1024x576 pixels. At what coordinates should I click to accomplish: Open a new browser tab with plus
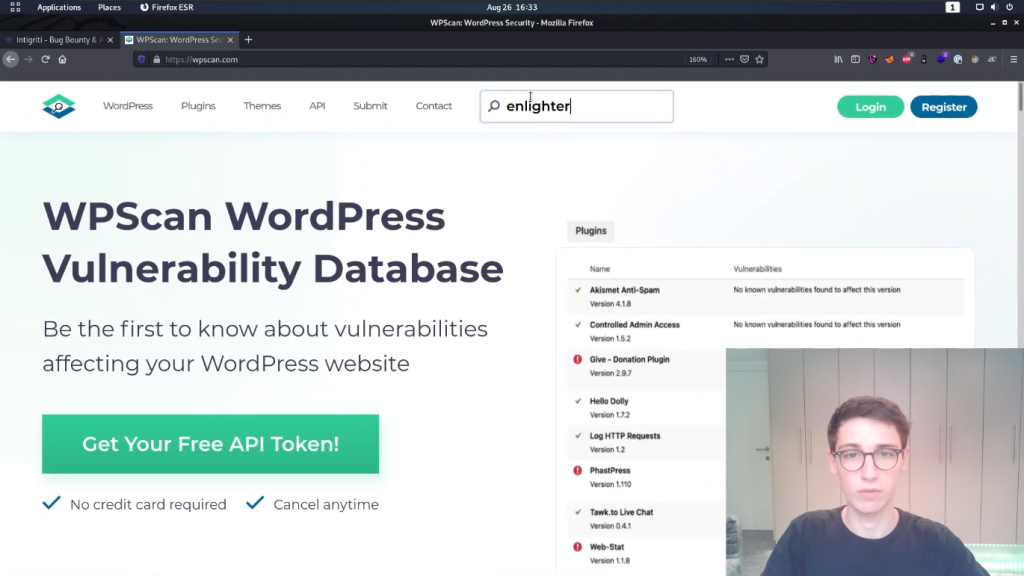[x=248, y=40]
